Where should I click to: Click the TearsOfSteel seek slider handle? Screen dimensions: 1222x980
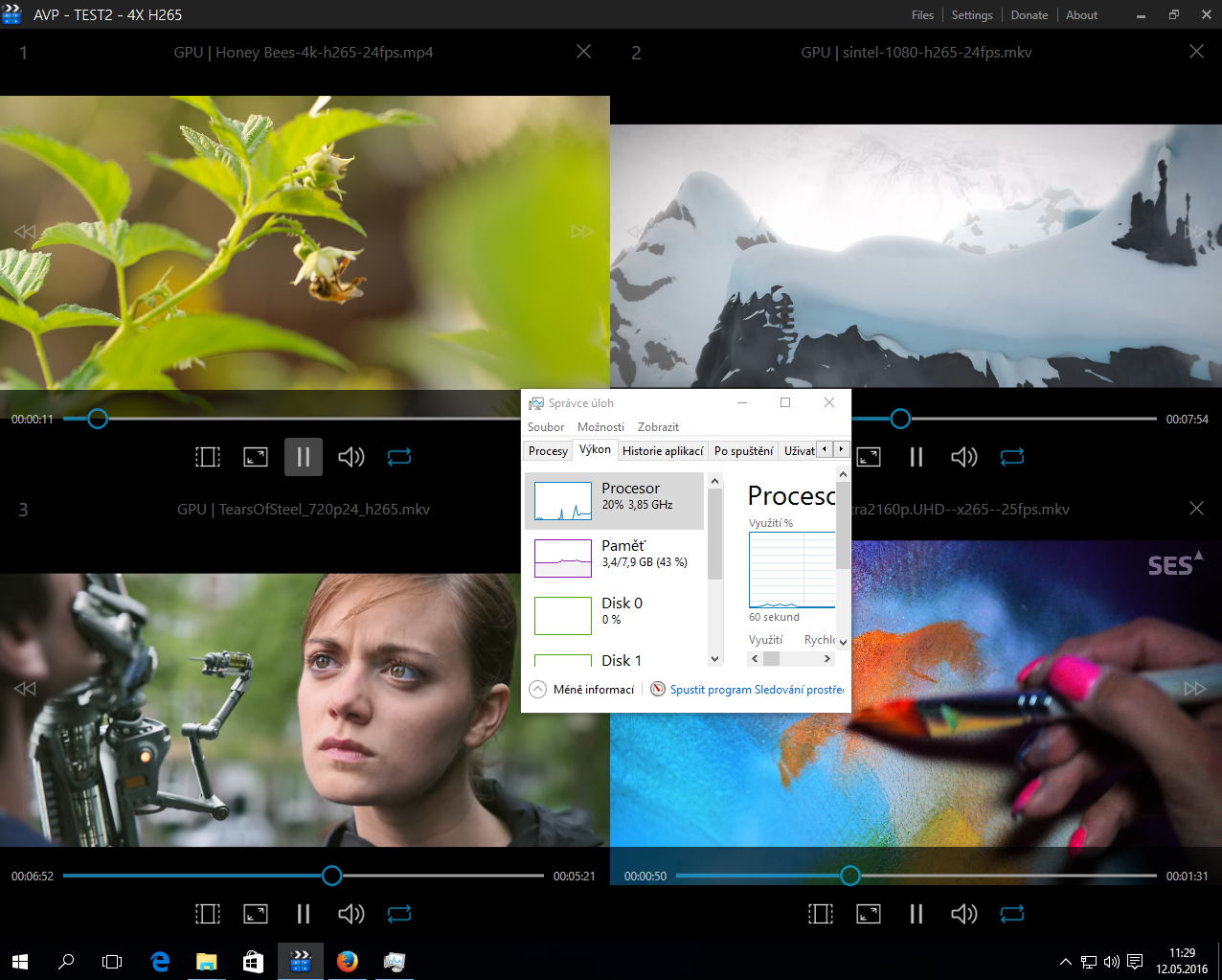331,876
